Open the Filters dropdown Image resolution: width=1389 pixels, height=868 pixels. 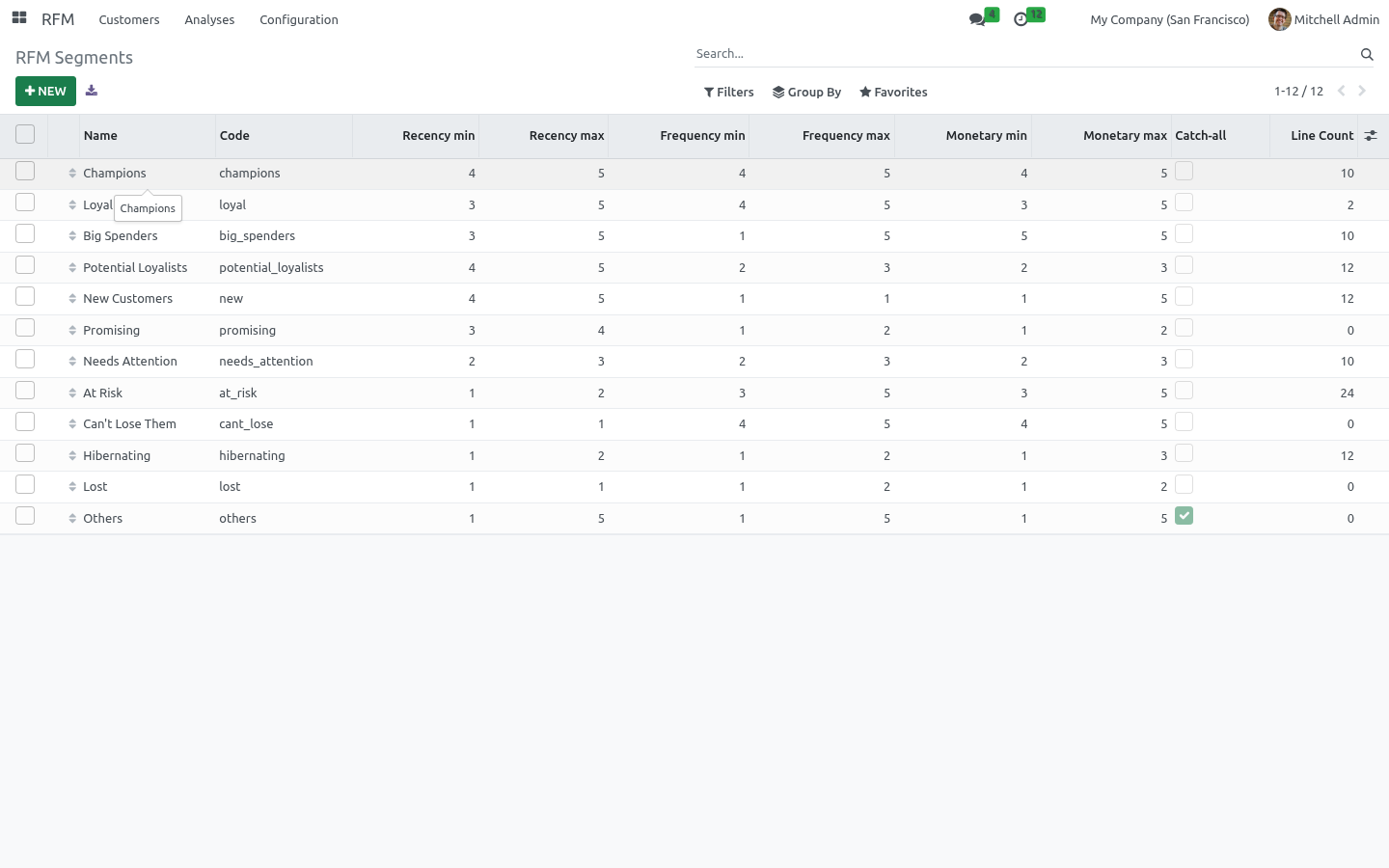tap(729, 93)
